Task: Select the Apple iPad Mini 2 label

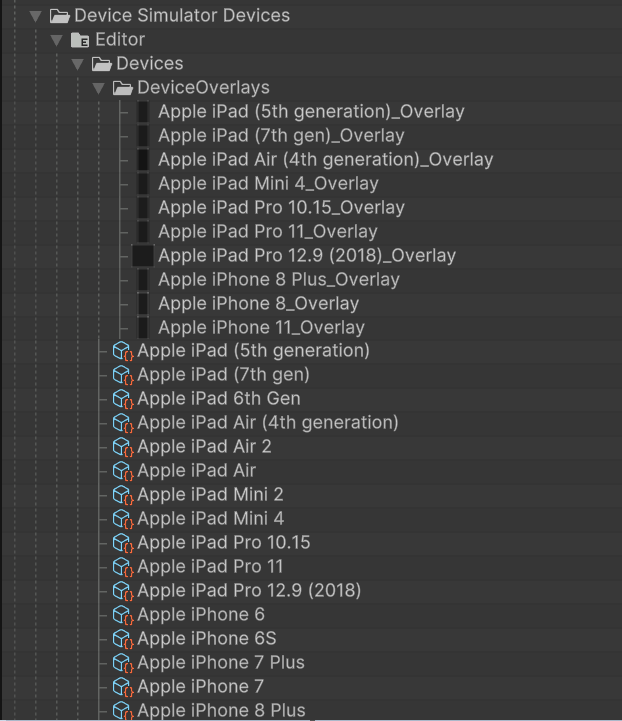Action: tap(210, 495)
